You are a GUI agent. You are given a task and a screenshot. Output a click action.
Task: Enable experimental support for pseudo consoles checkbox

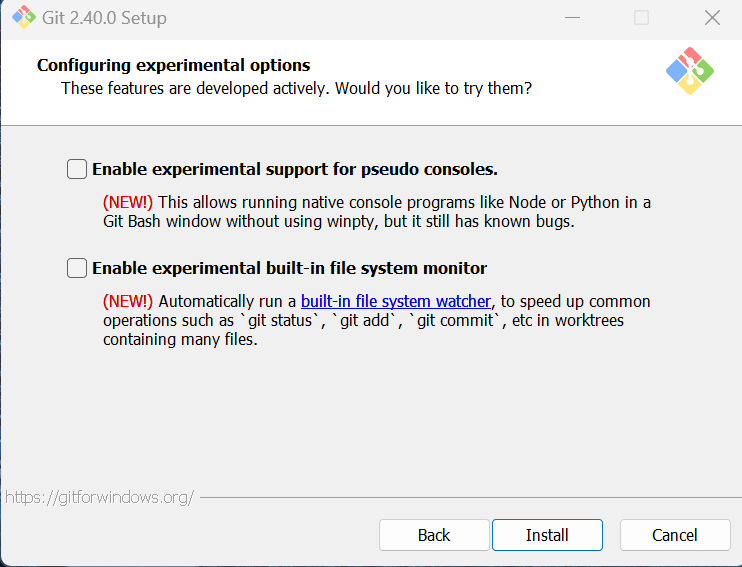click(77, 169)
